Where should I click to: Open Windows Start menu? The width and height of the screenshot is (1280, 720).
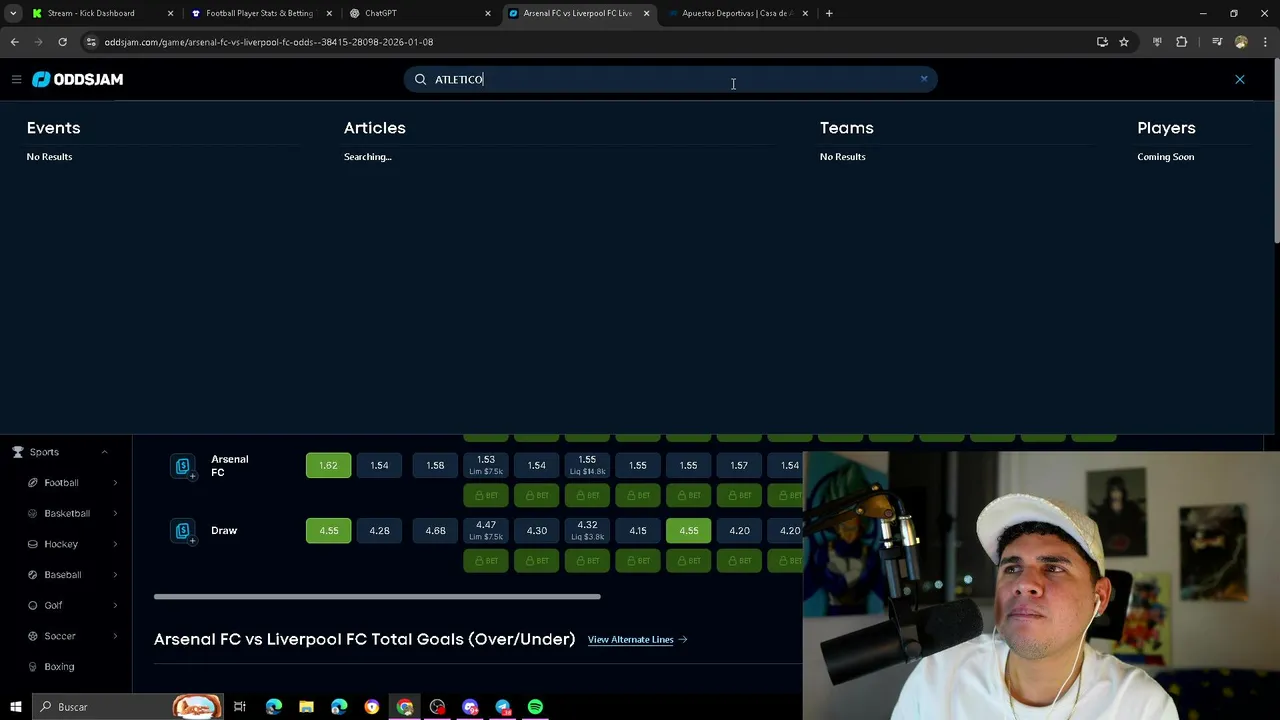(x=15, y=707)
